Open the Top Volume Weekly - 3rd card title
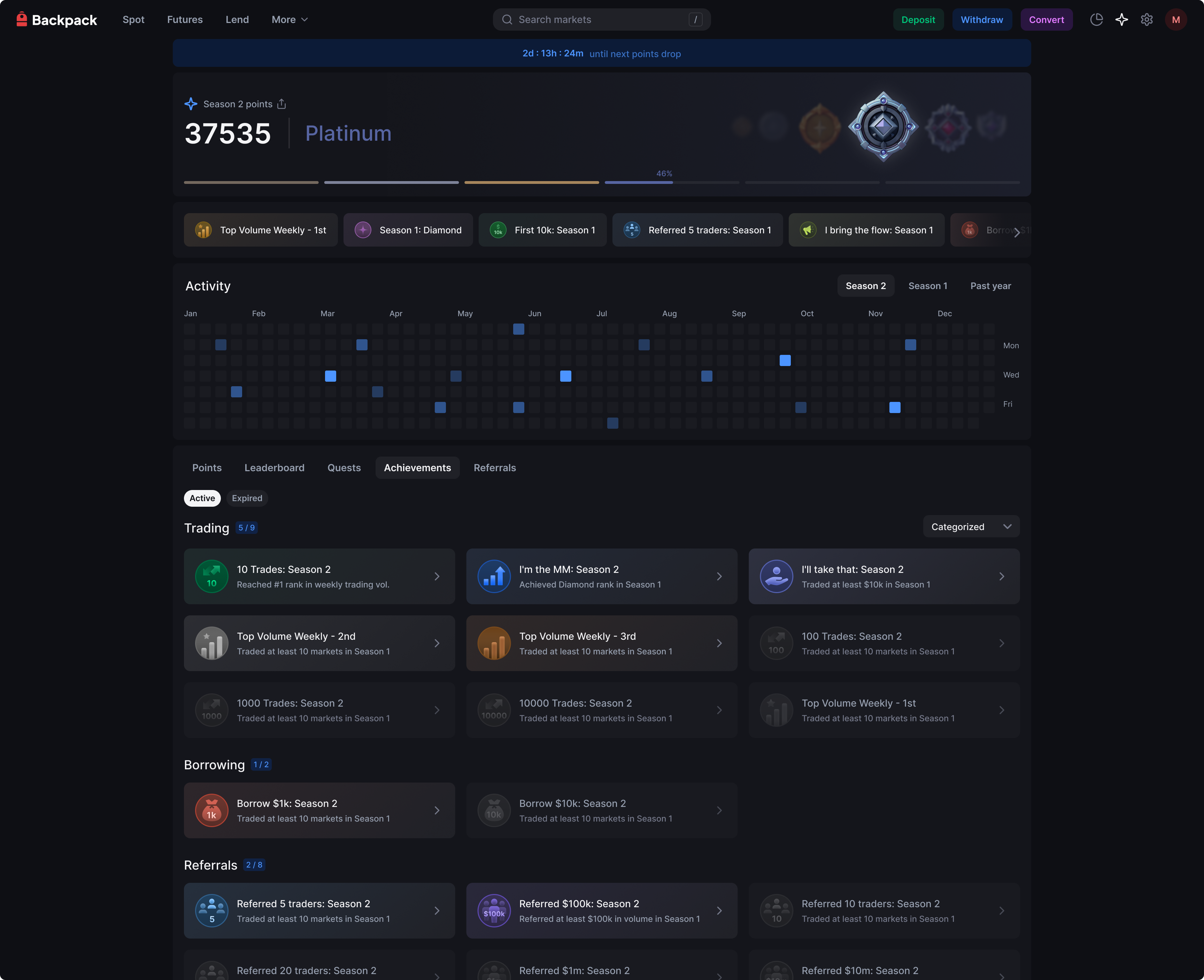Screen dimensions: 1204x980 coord(577,636)
